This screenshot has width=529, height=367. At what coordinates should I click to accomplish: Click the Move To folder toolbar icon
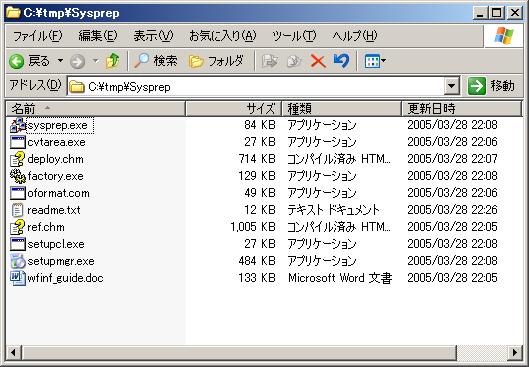[x=270, y=61]
